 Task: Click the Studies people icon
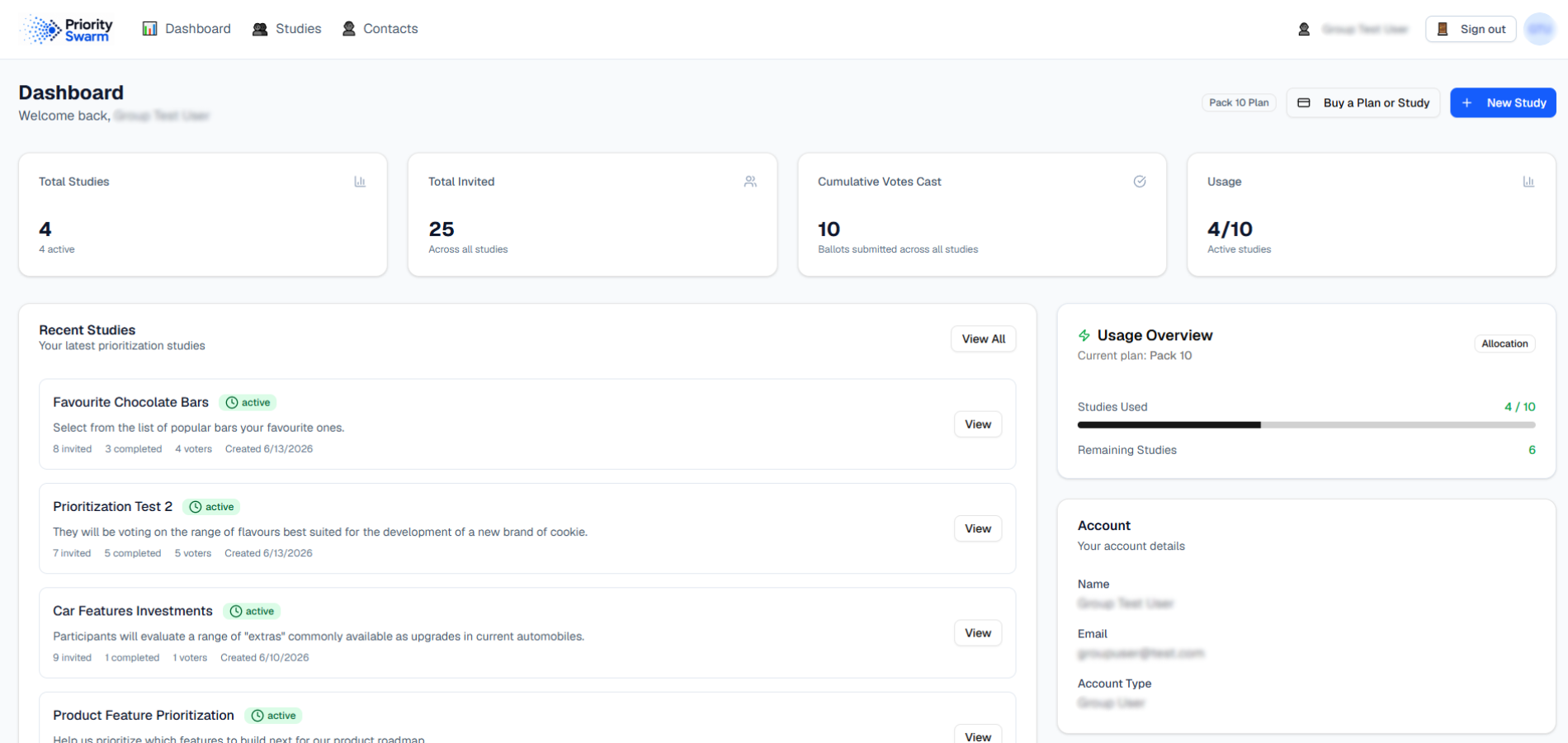[260, 29]
